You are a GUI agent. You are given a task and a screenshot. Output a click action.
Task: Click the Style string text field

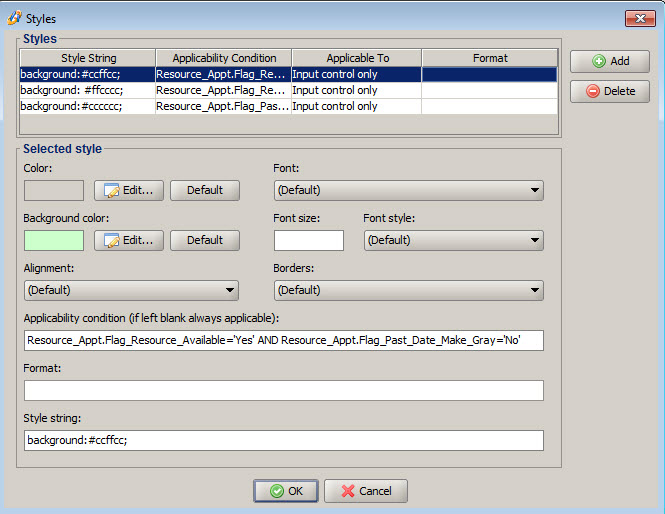[x=284, y=441]
